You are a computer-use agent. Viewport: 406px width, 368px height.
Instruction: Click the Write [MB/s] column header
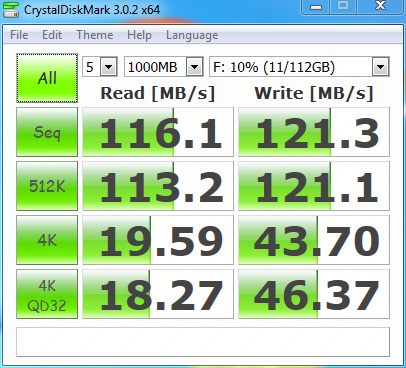(314, 93)
